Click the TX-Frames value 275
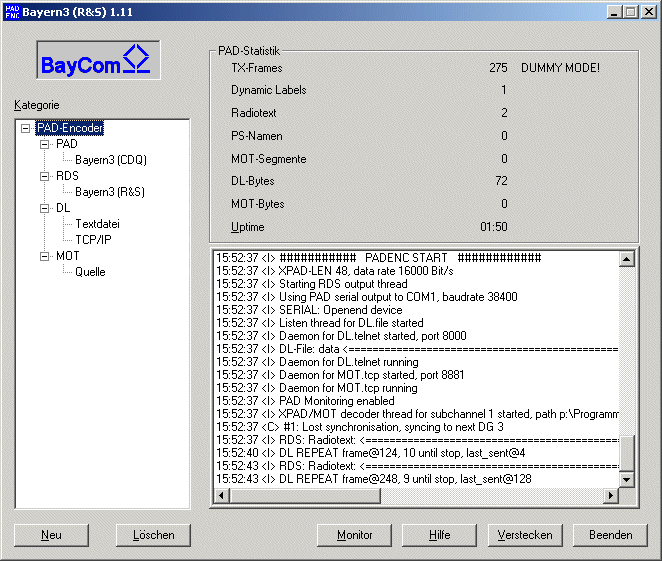The image size is (662, 561). [498, 68]
